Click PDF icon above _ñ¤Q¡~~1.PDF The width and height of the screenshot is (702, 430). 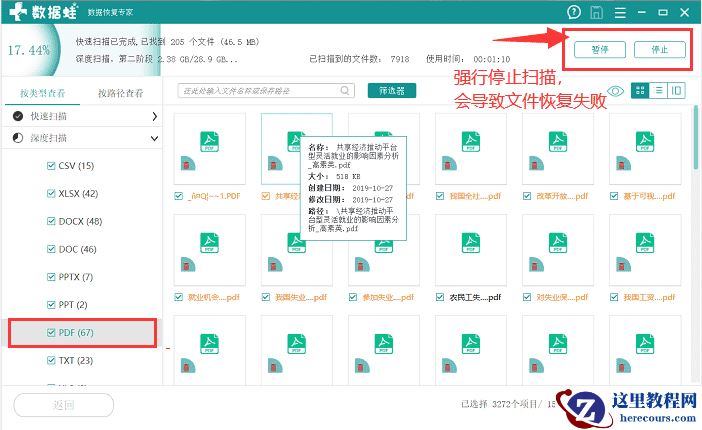(x=209, y=142)
